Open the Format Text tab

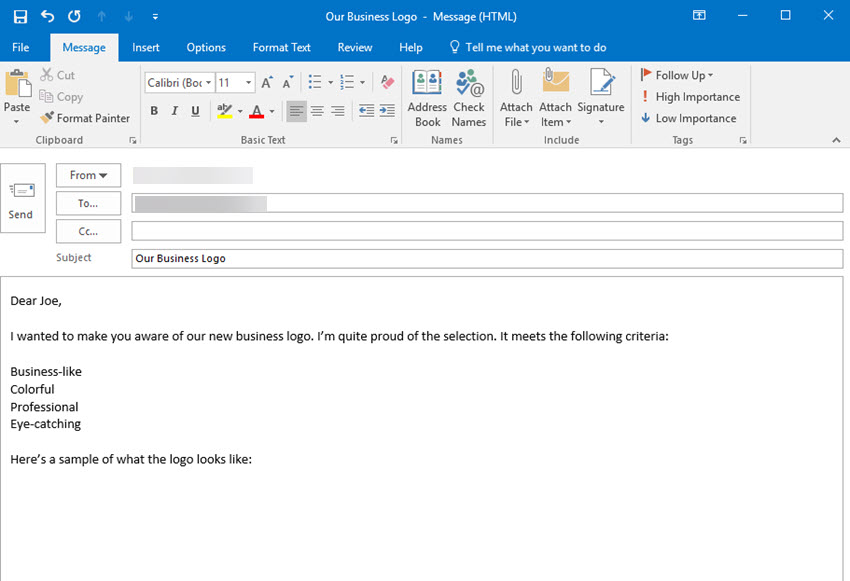(x=281, y=47)
